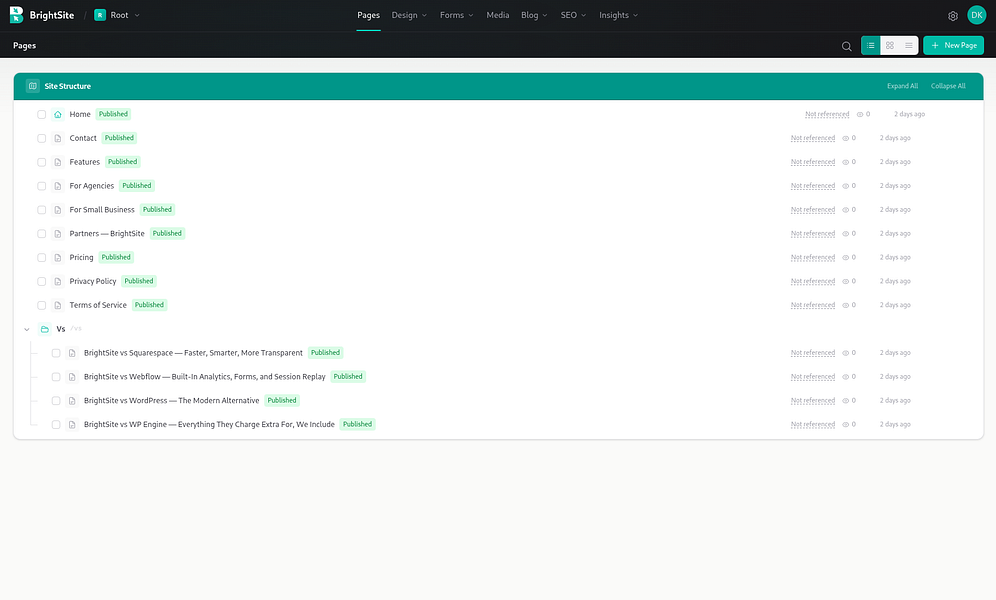Viewport: 996px width, 600px height.
Task: Click the For Agencies page icon
Action: (x=58, y=186)
